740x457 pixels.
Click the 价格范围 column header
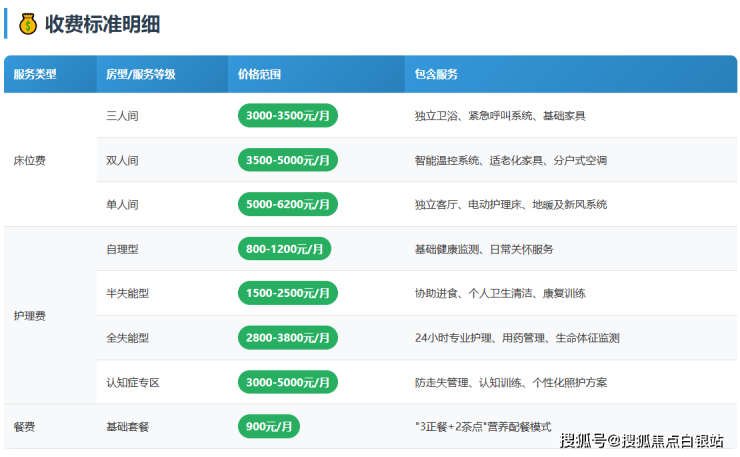click(259, 74)
